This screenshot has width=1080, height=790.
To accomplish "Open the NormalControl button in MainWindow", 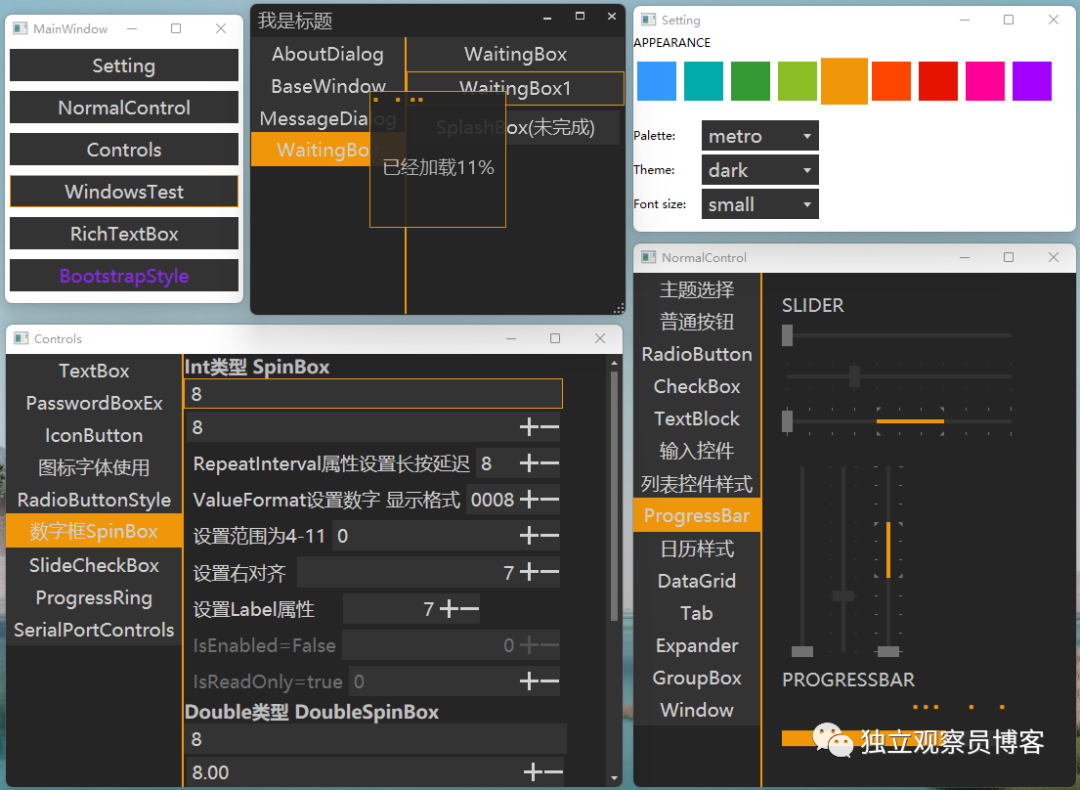I will tap(124, 107).
